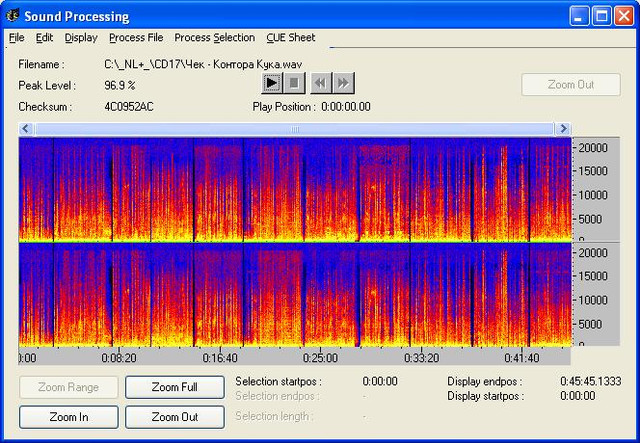Image resolution: width=640 pixels, height=443 pixels.
Task: Click the 20000 label on the upper frequency axis
Action: [x=593, y=148]
